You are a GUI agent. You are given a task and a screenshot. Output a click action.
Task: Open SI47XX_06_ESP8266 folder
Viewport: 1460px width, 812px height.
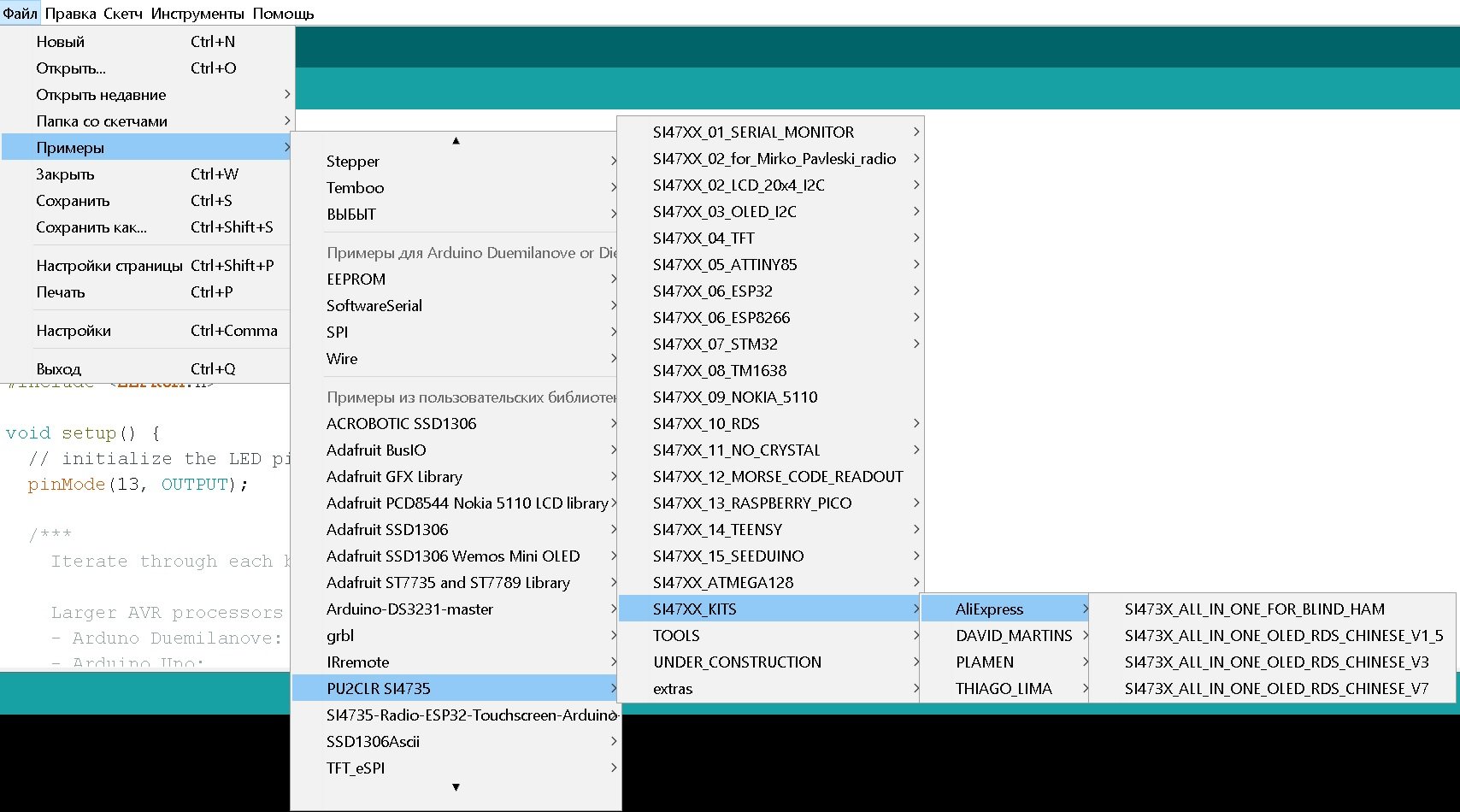(x=770, y=318)
